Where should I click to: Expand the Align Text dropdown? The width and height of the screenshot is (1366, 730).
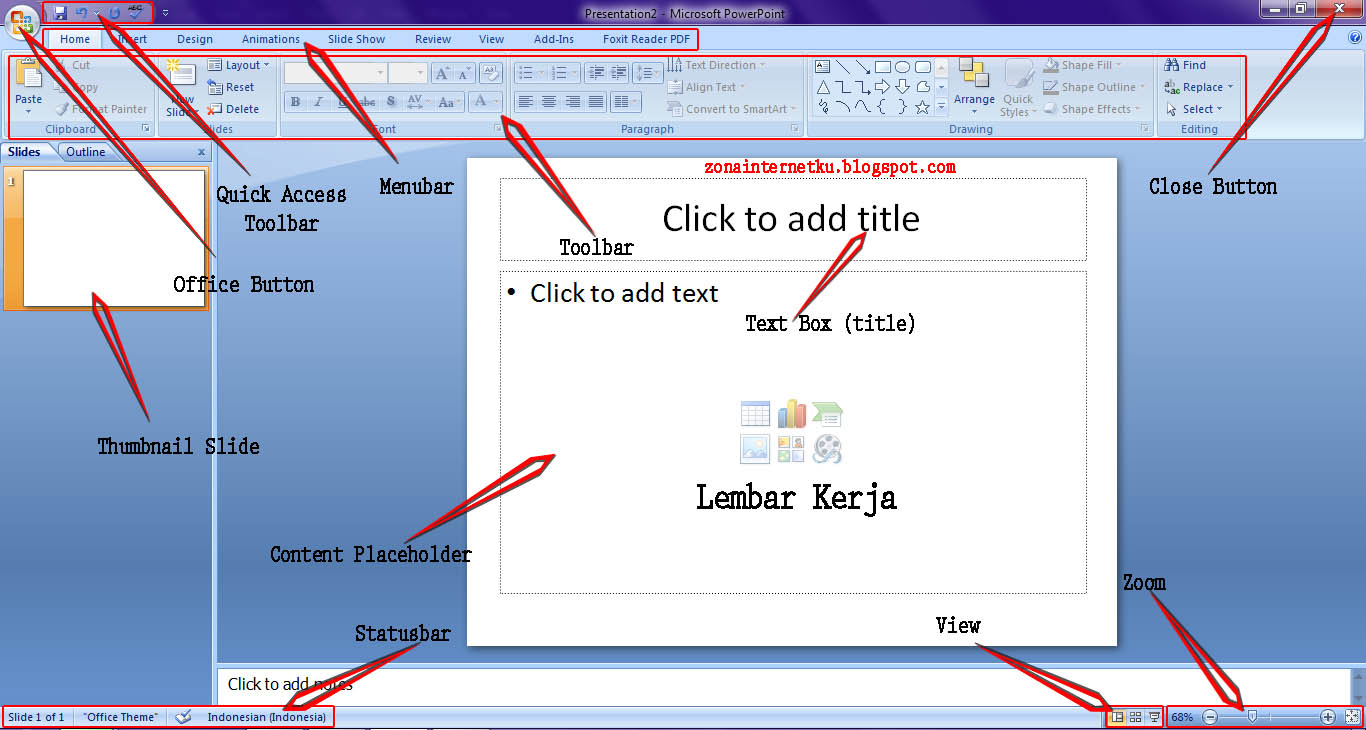[710, 86]
